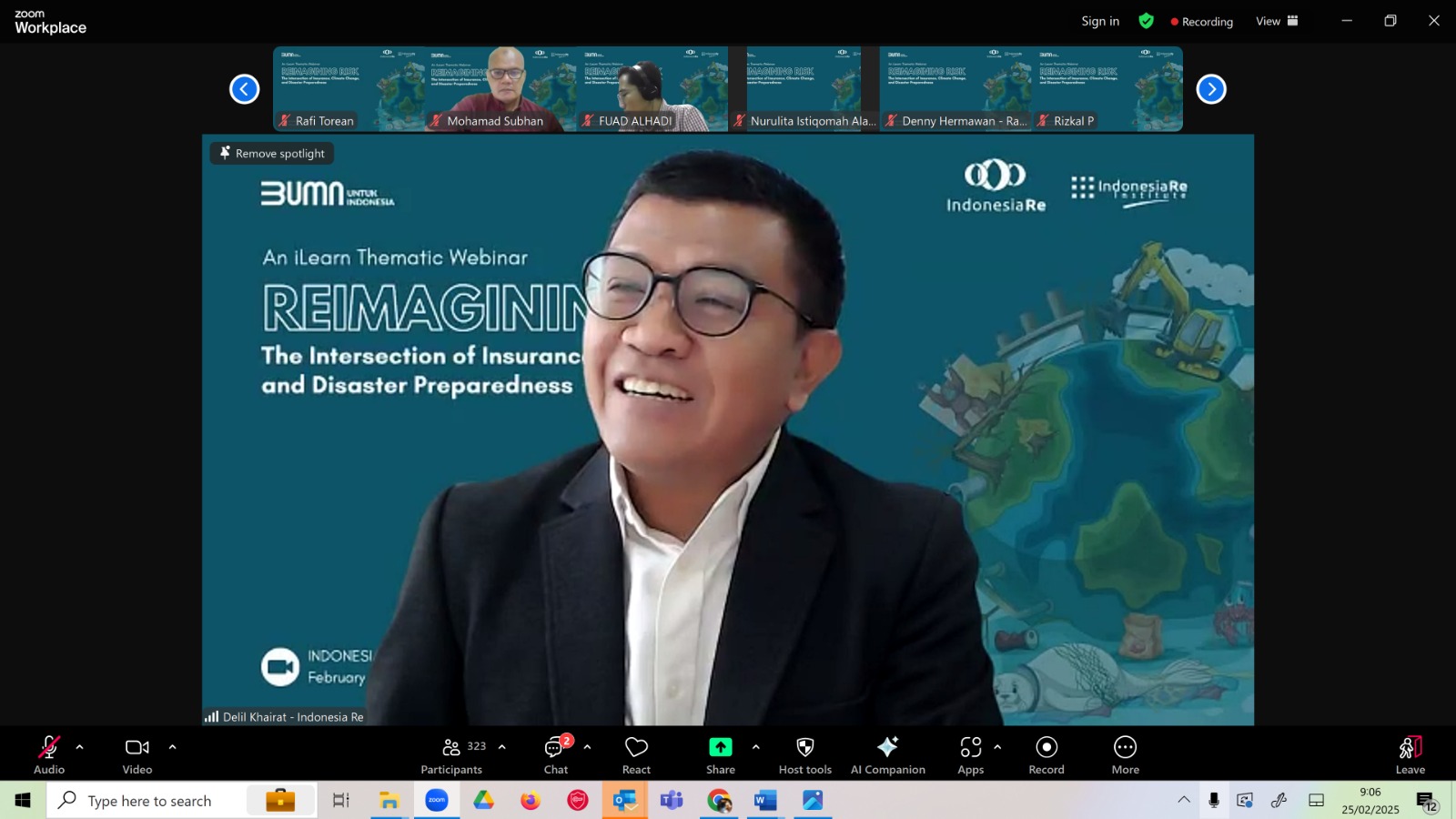Click Remove spotlight button
Viewport: 1456px width, 819px height.
tap(272, 153)
